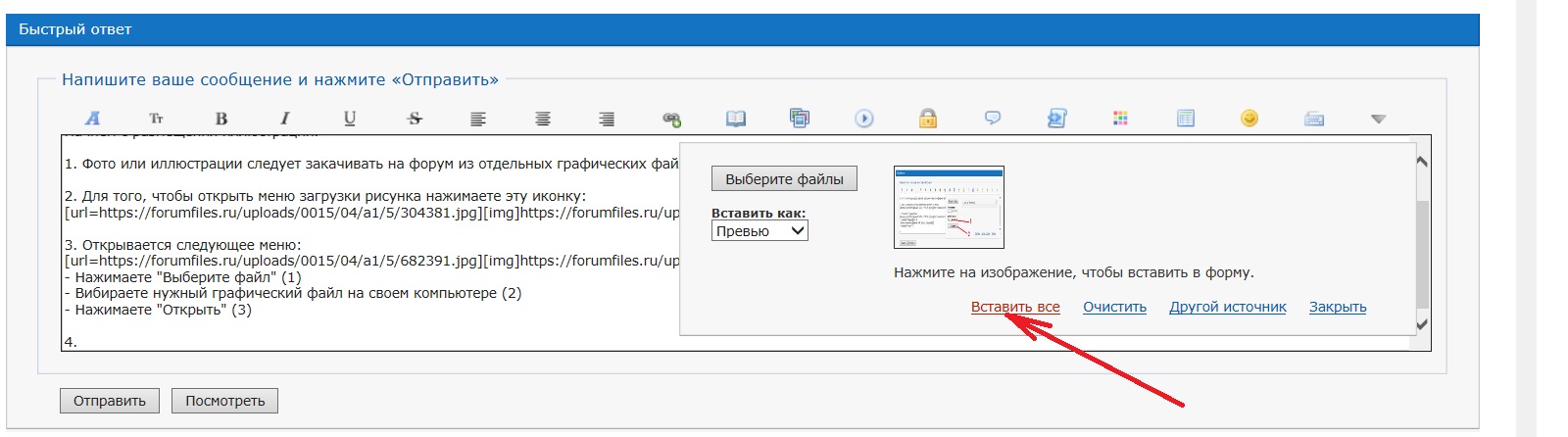Click the text '- Нажимаете "Открыть" (3)'
This screenshot has width=1568, height=437.
tap(158, 310)
